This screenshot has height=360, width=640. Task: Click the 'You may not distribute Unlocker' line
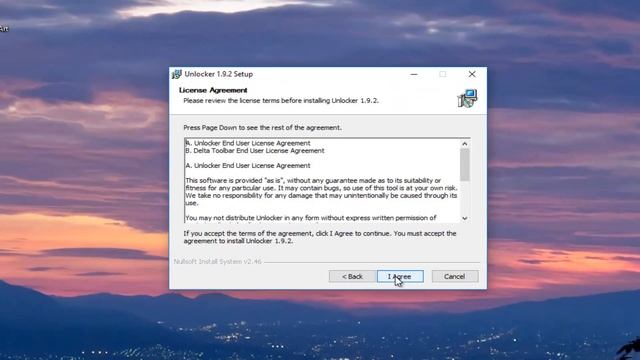click(x=311, y=218)
